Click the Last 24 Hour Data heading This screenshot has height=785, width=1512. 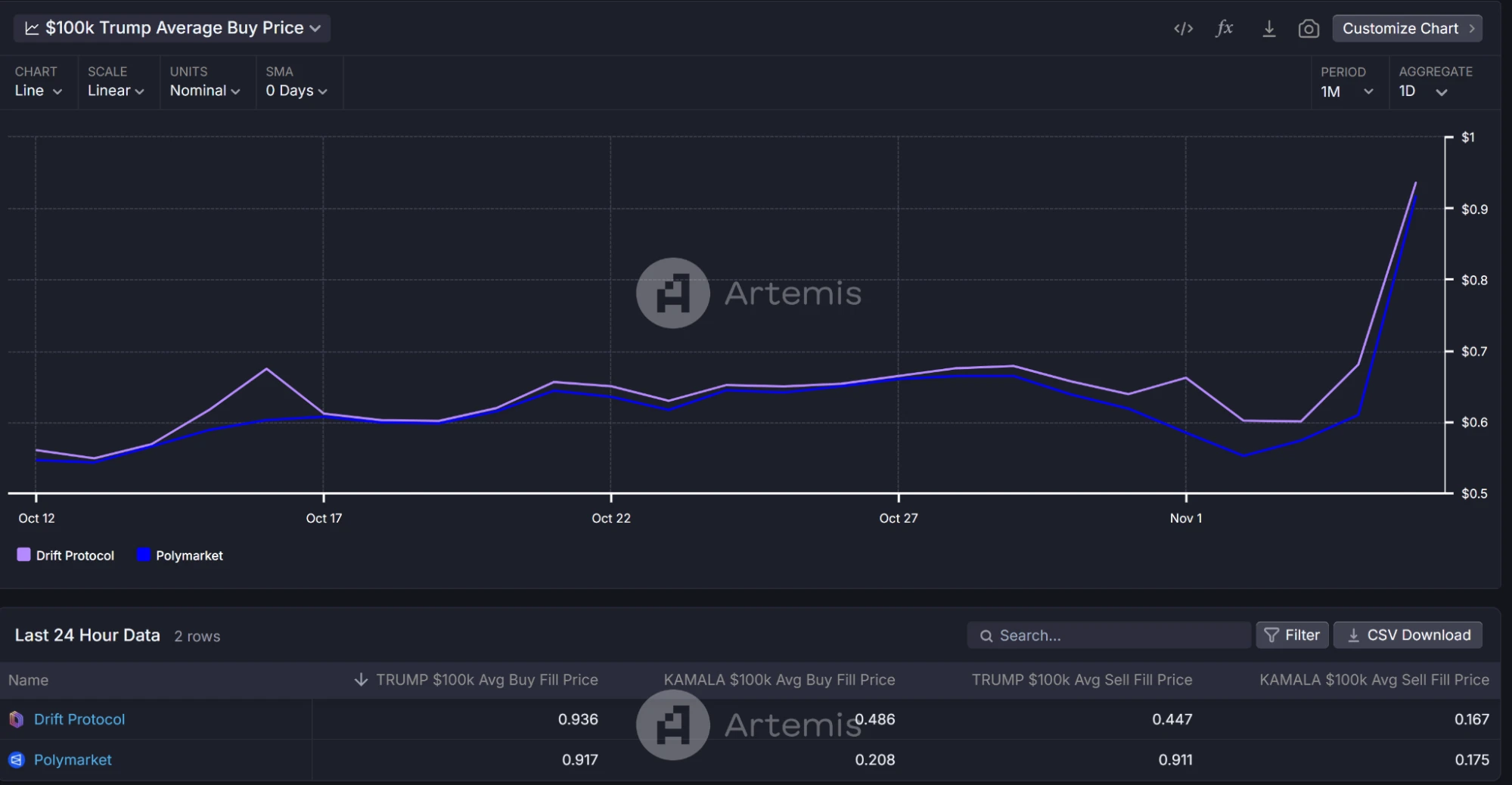(88, 635)
